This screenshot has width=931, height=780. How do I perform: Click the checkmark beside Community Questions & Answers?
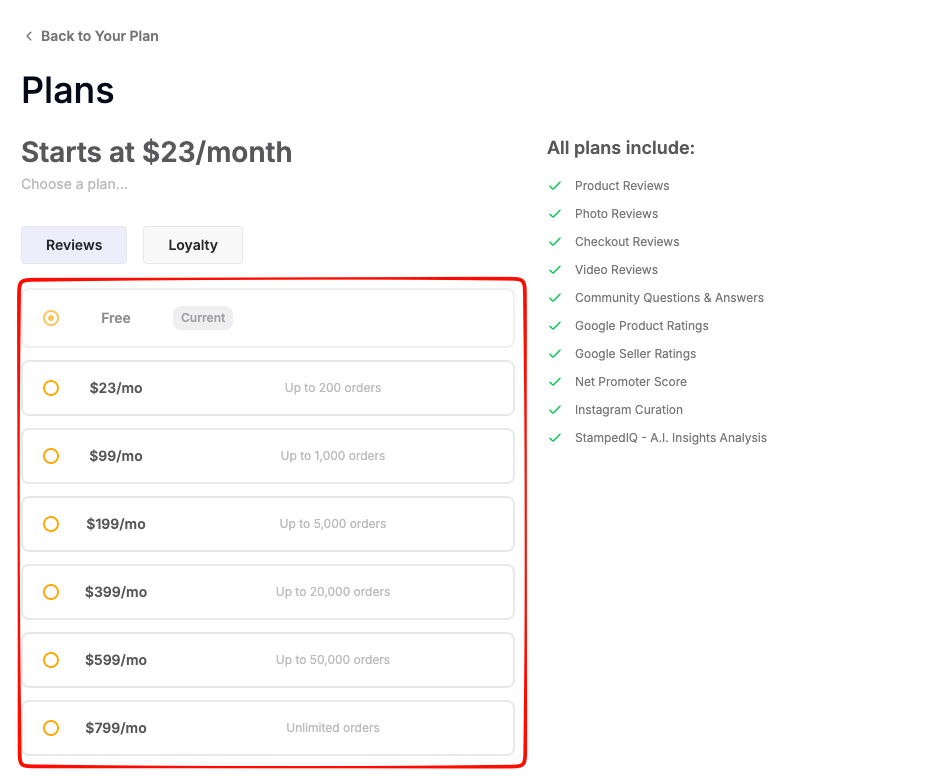pos(555,298)
